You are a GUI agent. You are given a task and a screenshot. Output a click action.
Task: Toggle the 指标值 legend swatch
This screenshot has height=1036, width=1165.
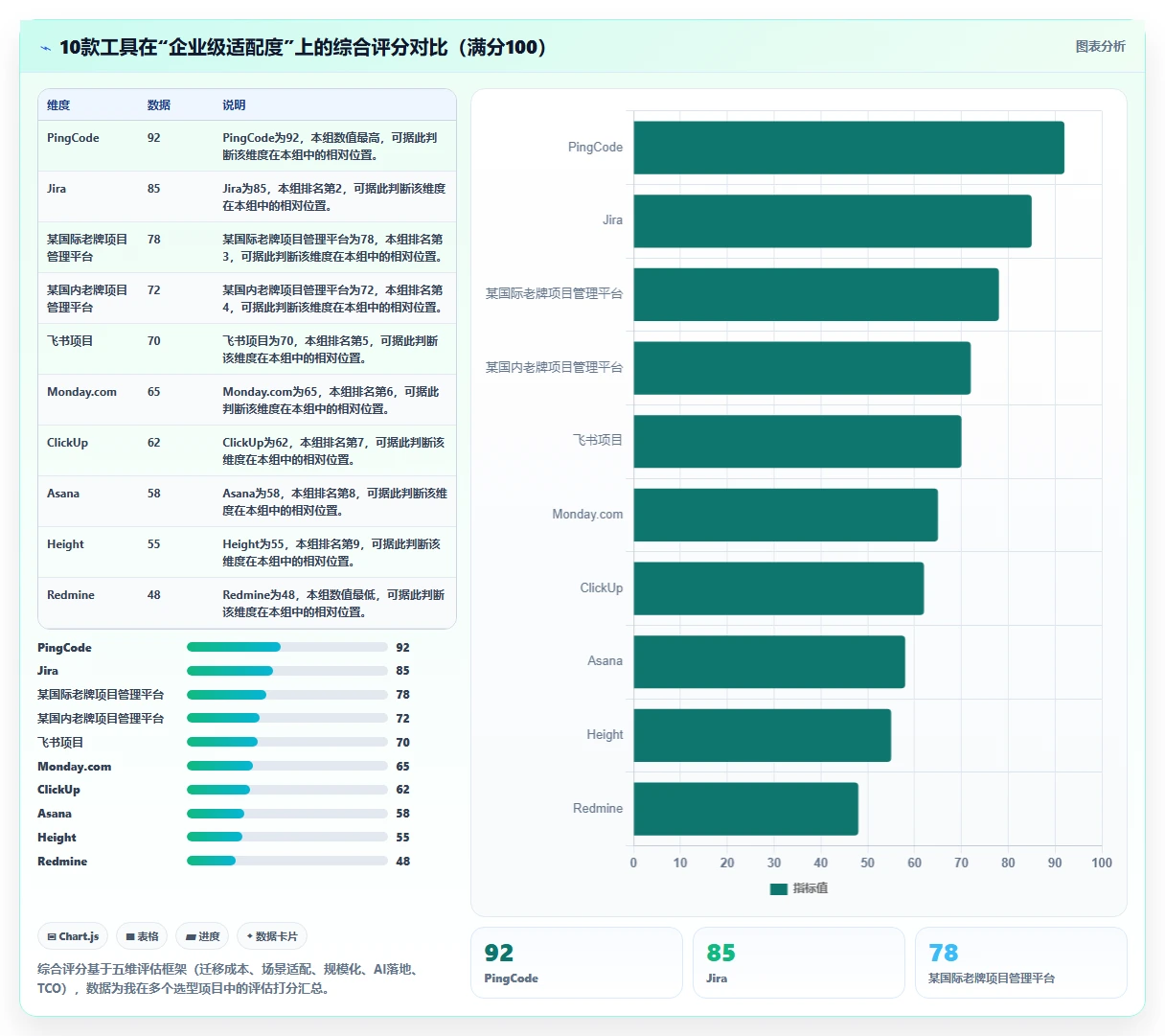(x=778, y=888)
